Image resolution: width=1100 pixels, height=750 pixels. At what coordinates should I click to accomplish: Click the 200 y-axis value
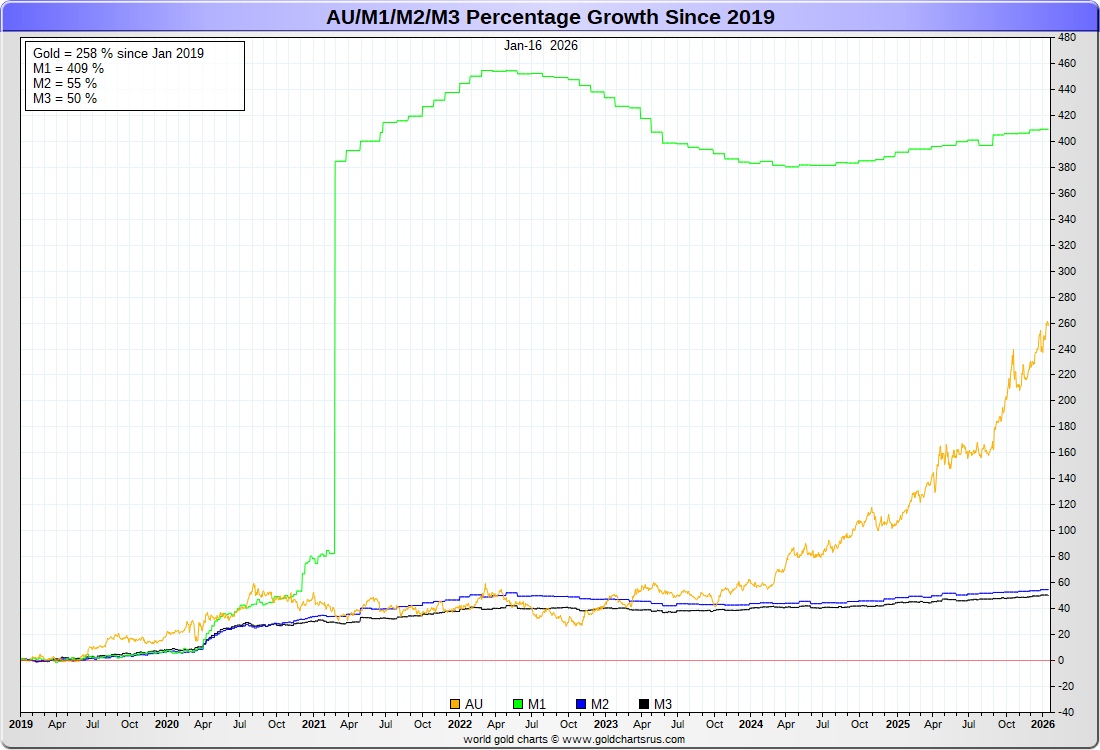tap(1067, 400)
